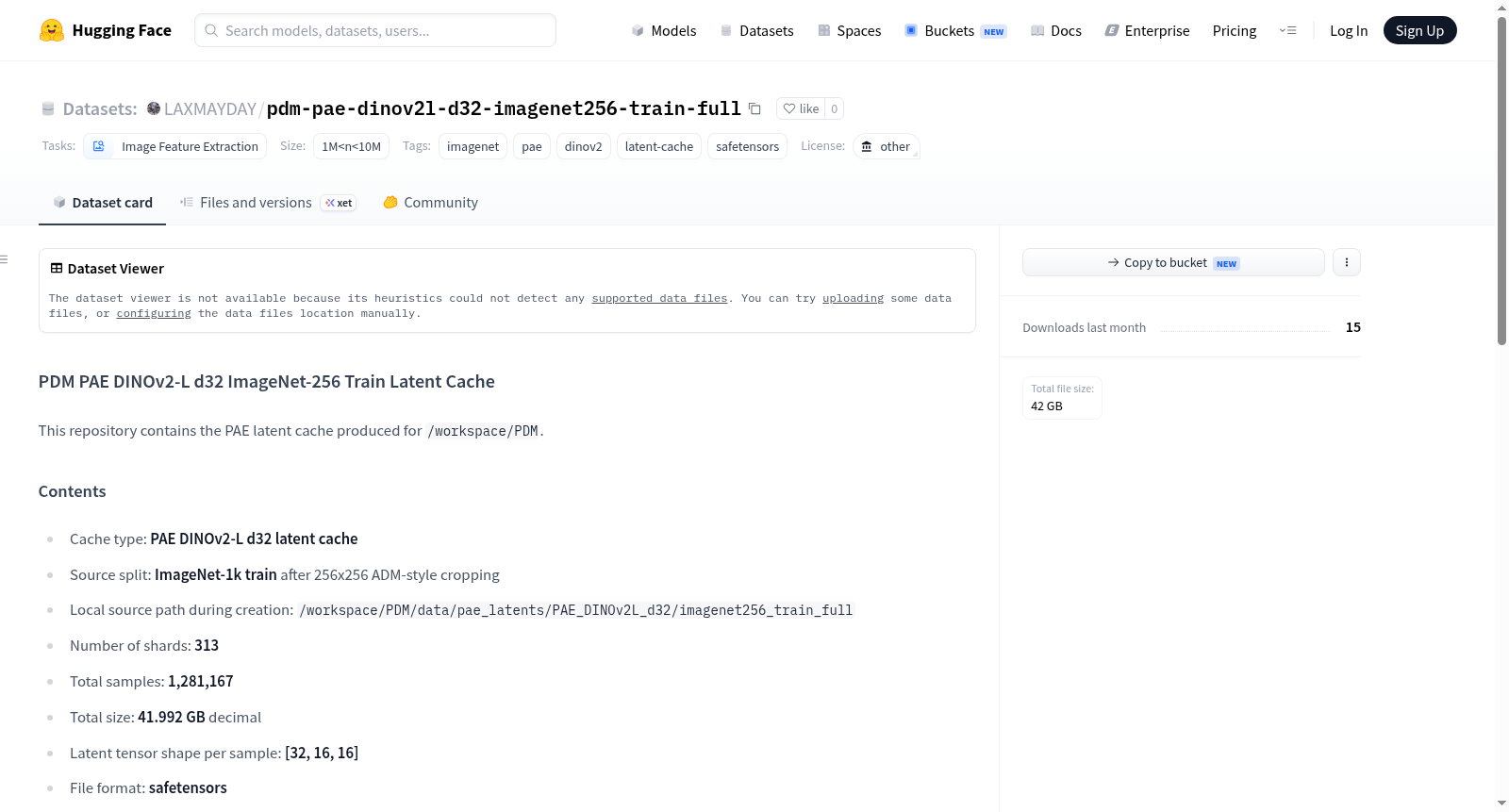The width and height of the screenshot is (1509, 812).
Task: Open Docs from the navigation bar
Action: [x=1056, y=30]
